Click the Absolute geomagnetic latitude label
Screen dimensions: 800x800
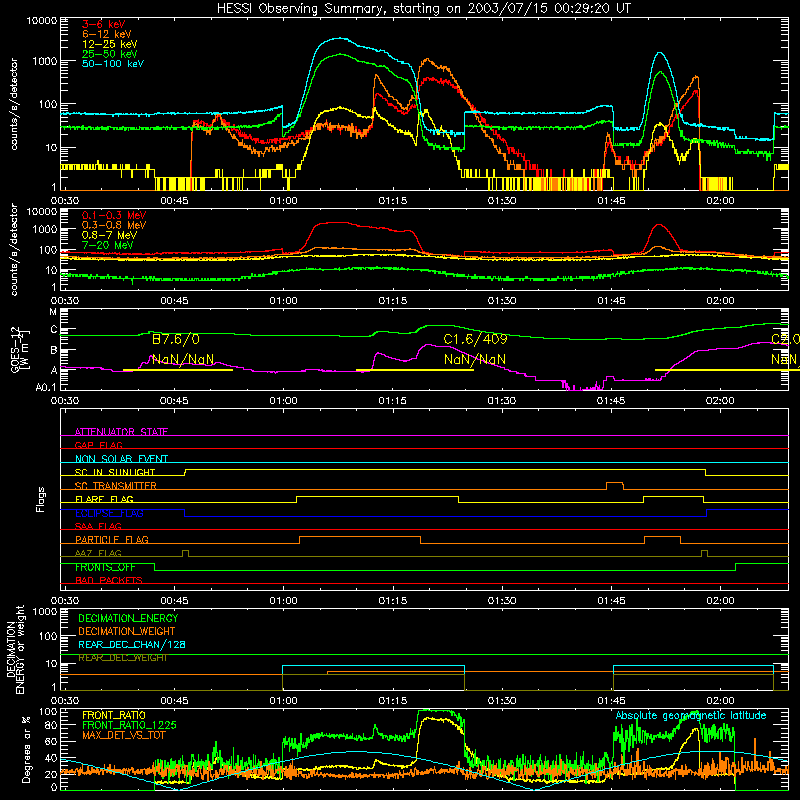coord(691,715)
